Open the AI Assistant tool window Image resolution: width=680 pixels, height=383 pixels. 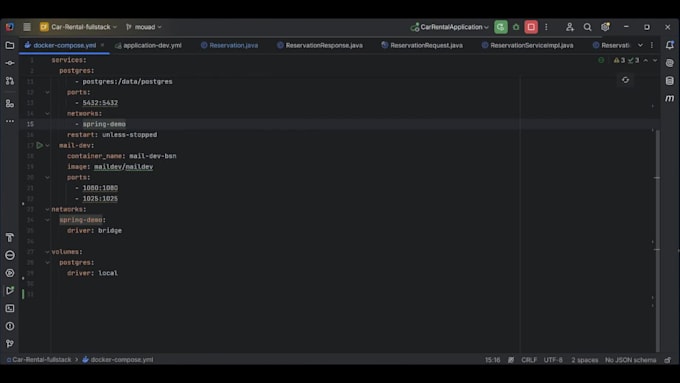pos(670,63)
